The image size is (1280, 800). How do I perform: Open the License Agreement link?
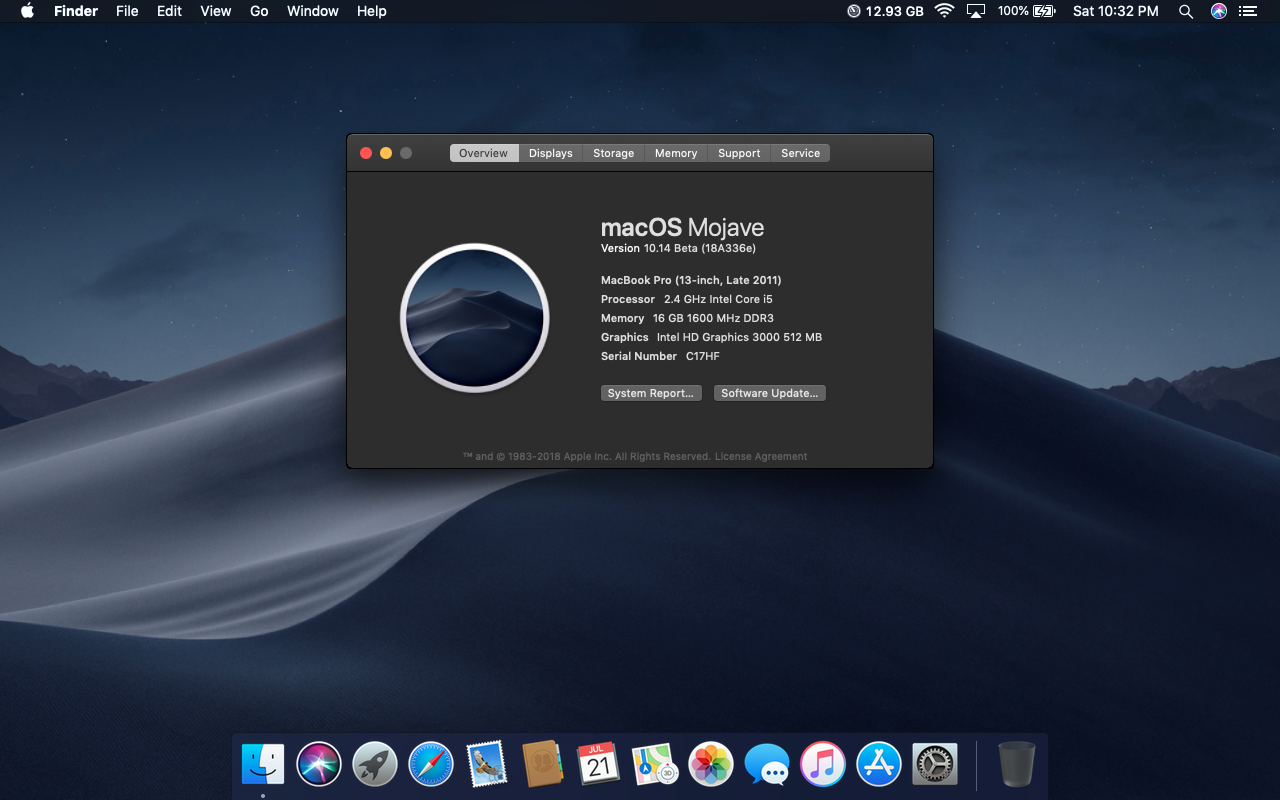761,456
